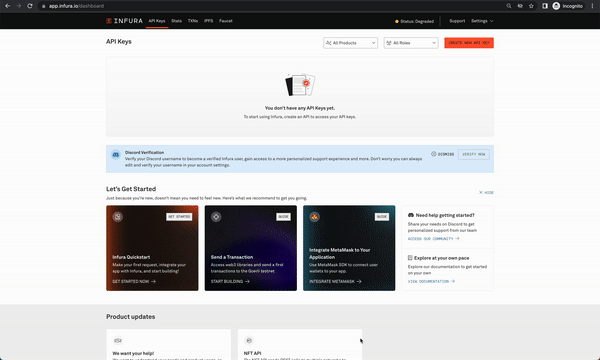Focus the browser address bar
Image resolution: width=600 pixels, height=360 pixels.
click(x=268, y=6)
